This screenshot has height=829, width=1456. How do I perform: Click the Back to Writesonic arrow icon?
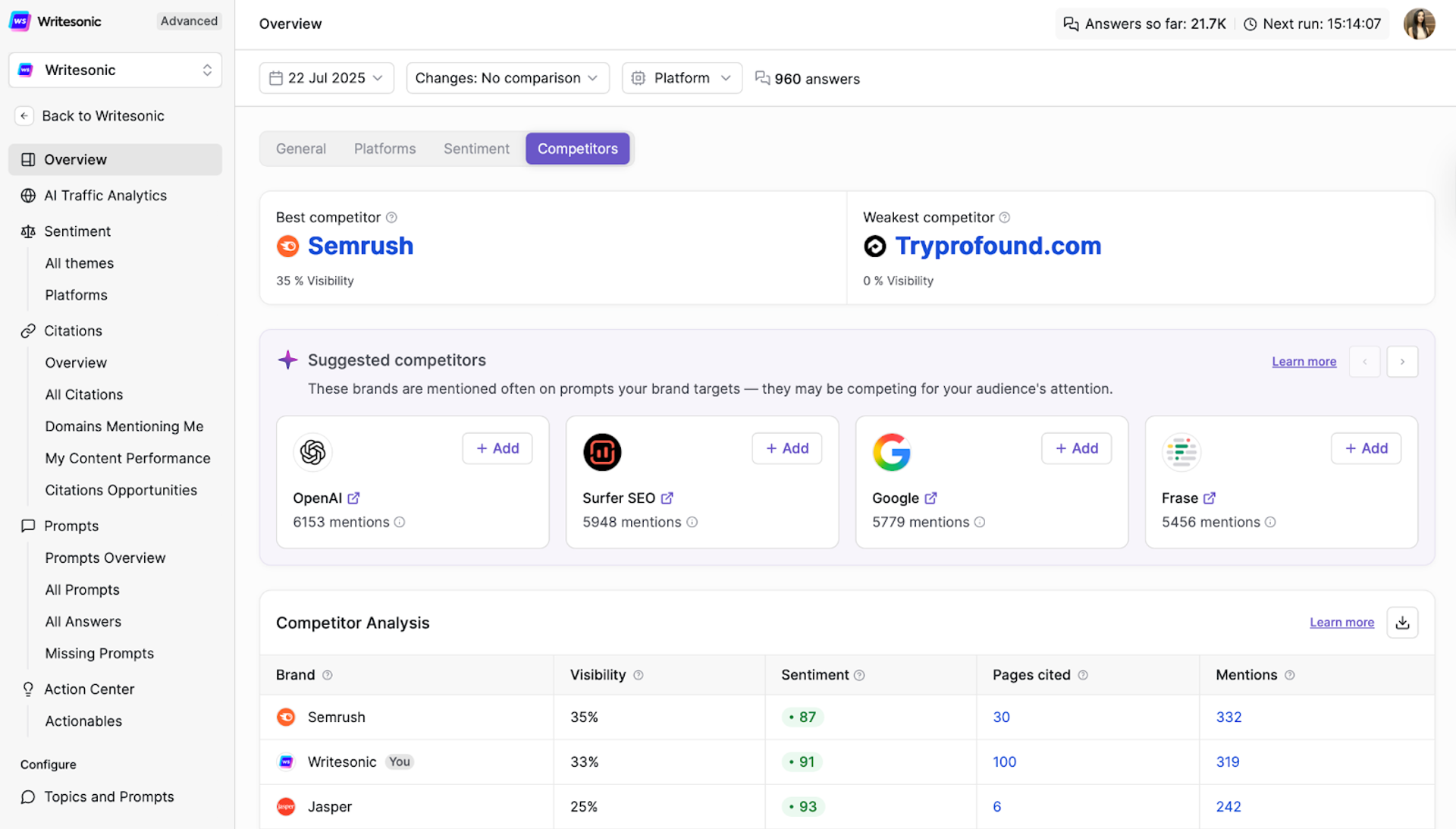click(x=24, y=116)
